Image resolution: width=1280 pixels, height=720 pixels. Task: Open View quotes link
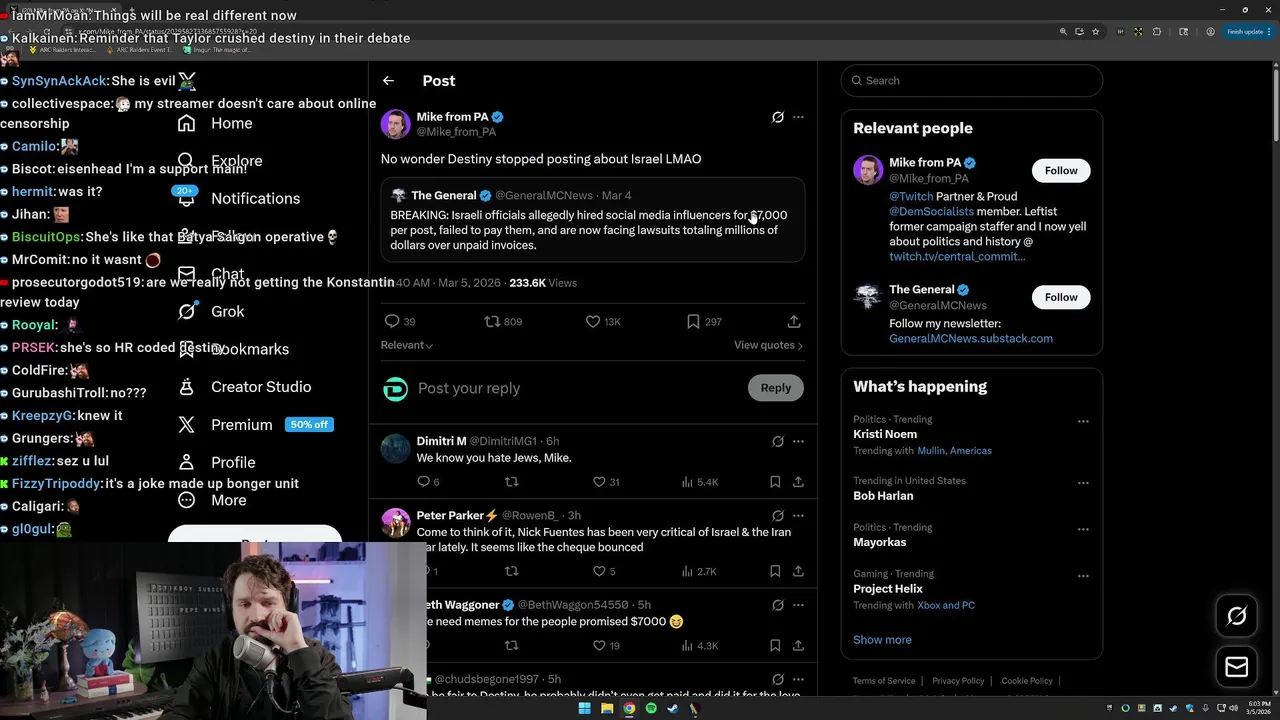[x=768, y=345]
